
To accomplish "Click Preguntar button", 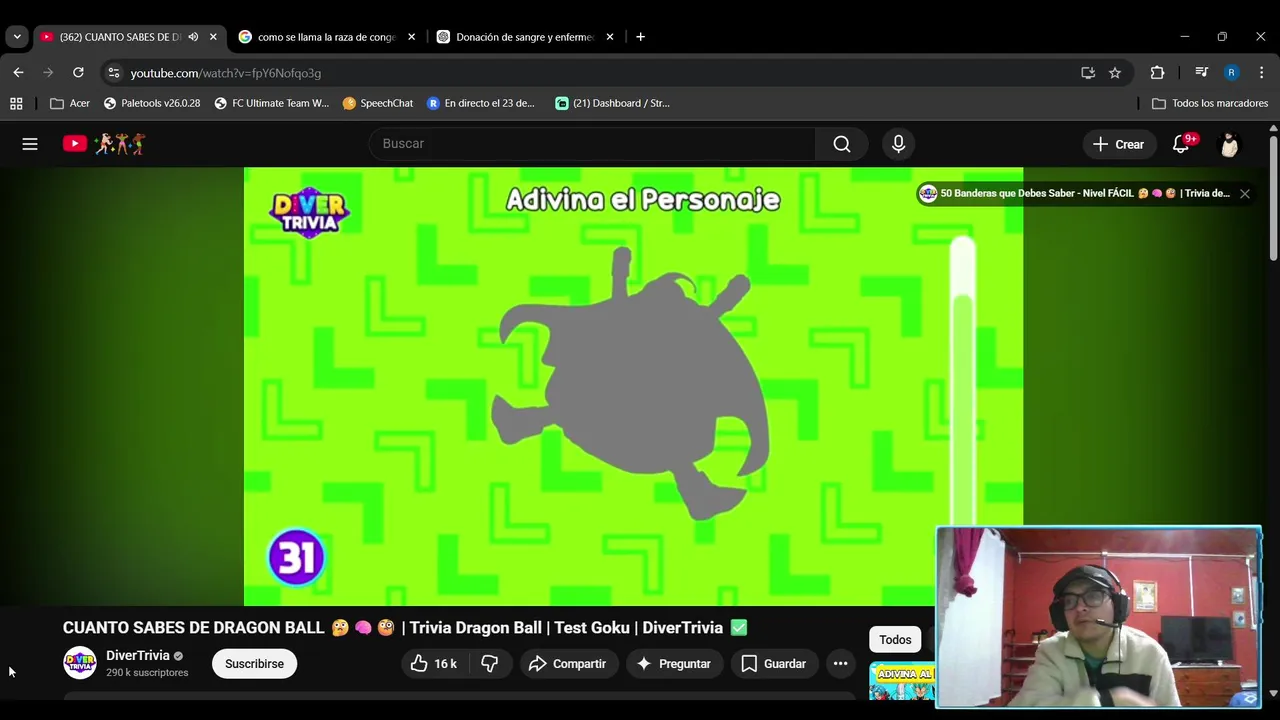I will tap(674, 664).
